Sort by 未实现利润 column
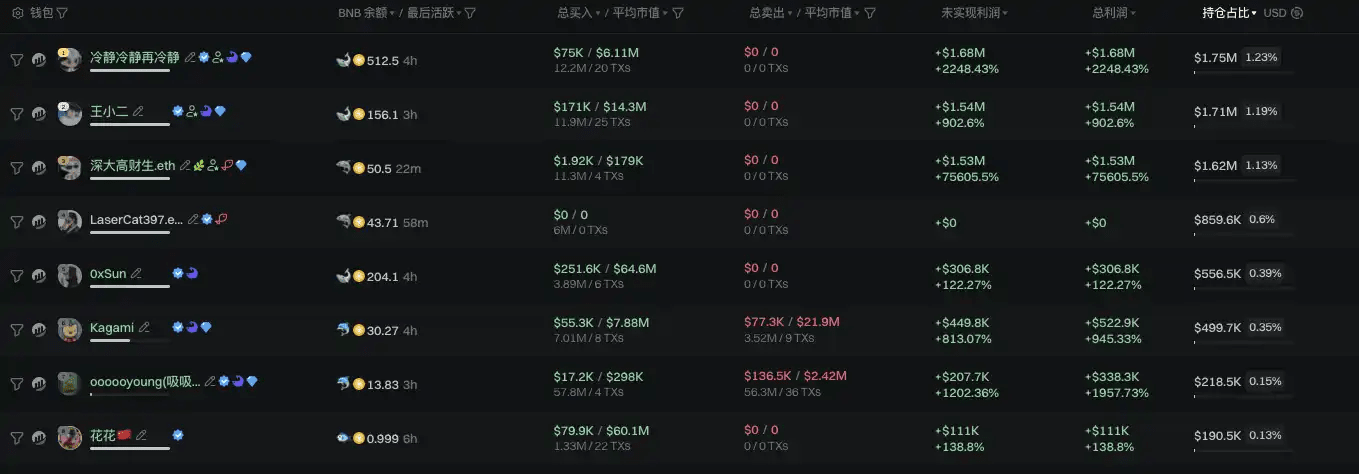This screenshot has width=1359, height=474. coord(974,13)
